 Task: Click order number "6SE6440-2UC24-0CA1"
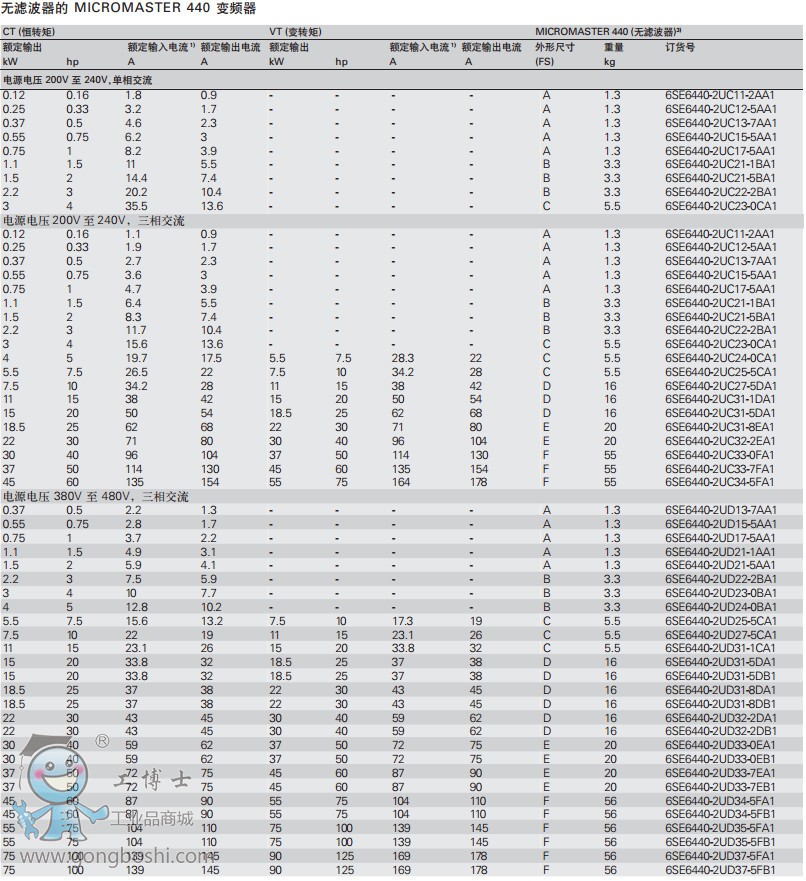(x=721, y=358)
